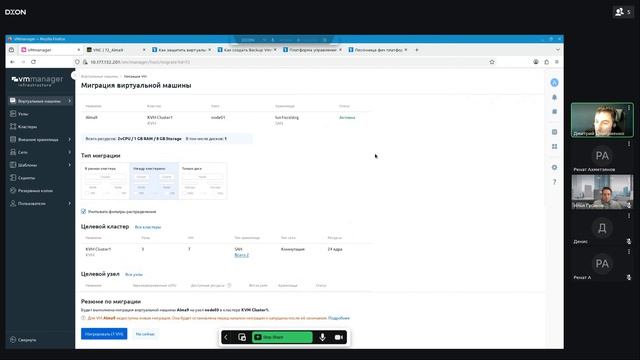Viewport: 640px width, 360px height.
Task: Switch to 'Платформа управления' tab
Action: coord(312,50)
